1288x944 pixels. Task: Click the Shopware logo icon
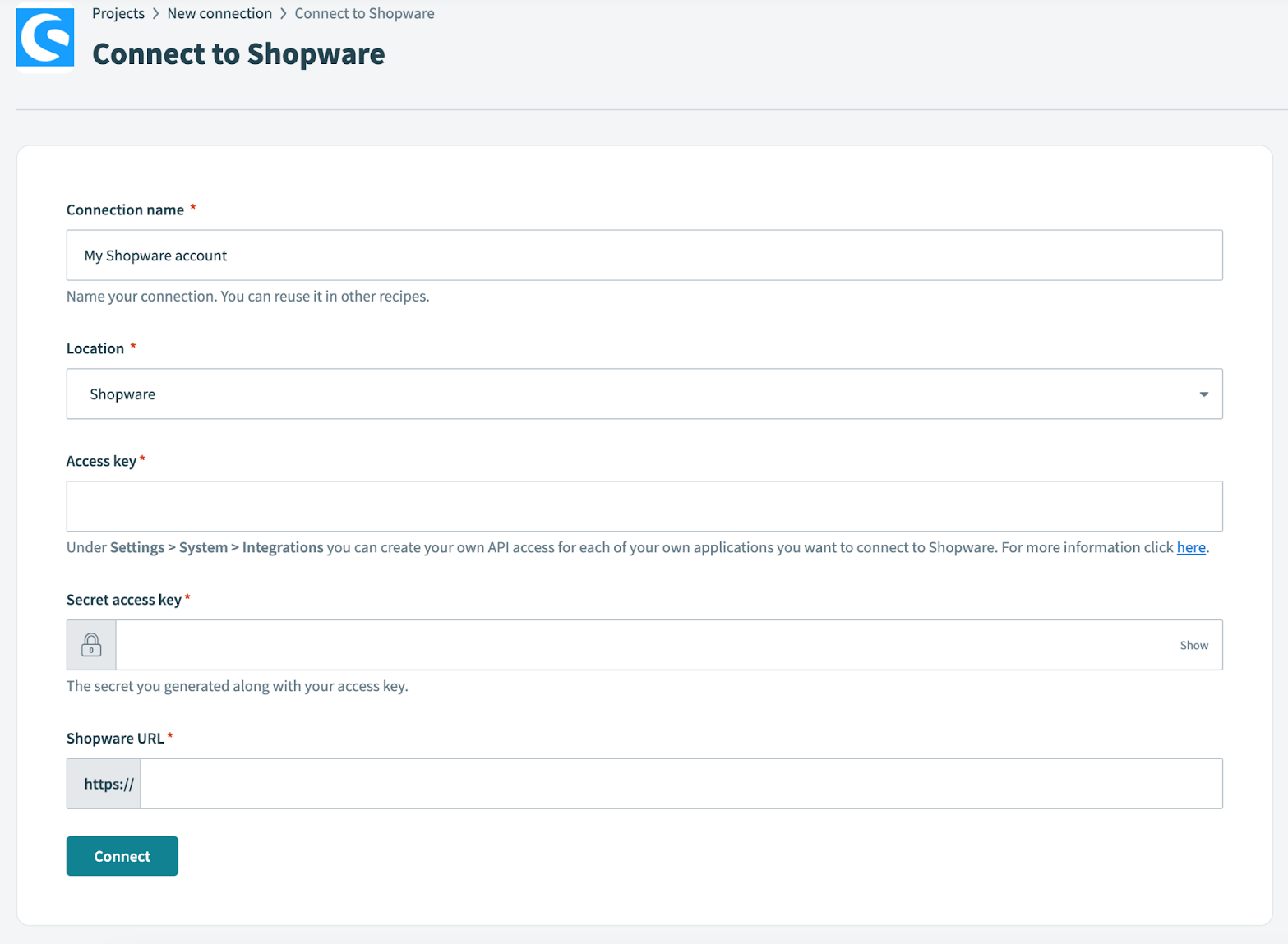click(44, 38)
